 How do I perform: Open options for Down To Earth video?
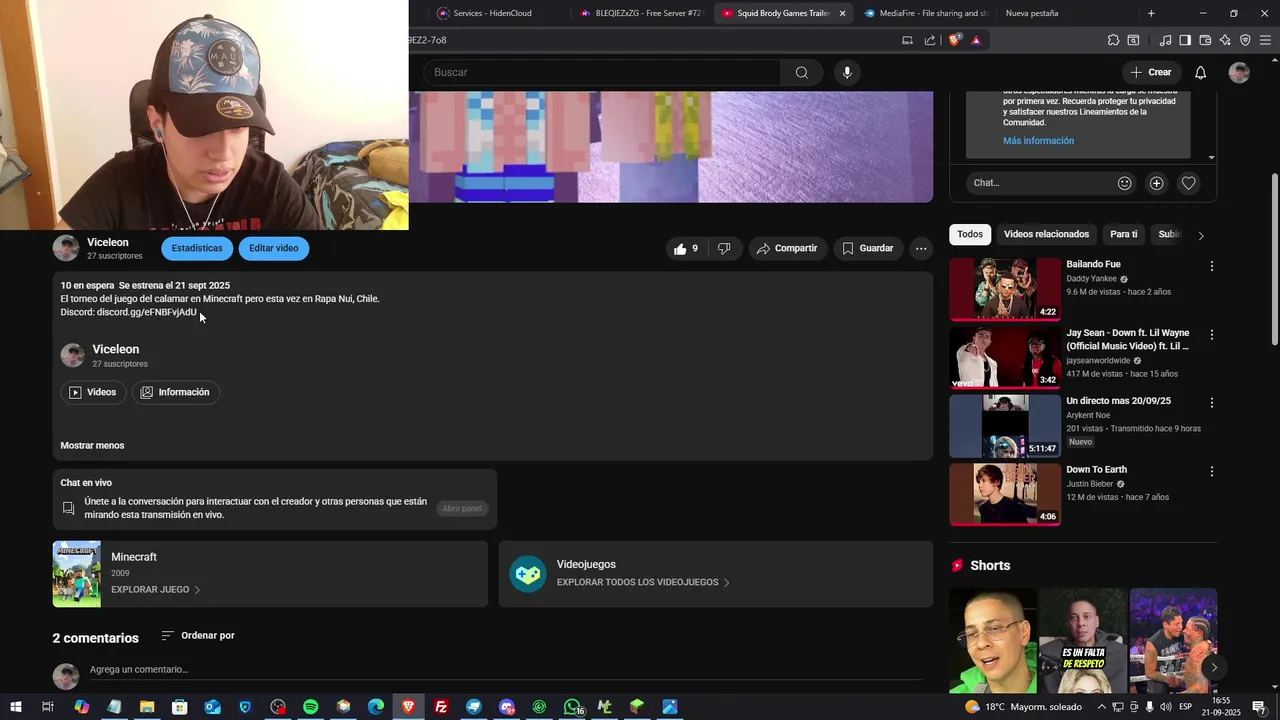pos(1212,471)
